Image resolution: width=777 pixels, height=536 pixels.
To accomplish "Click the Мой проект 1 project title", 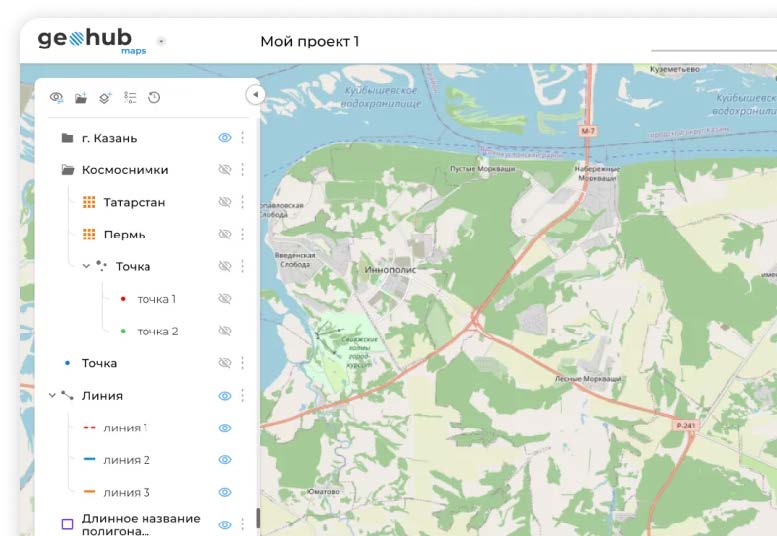I will point(309,41).
